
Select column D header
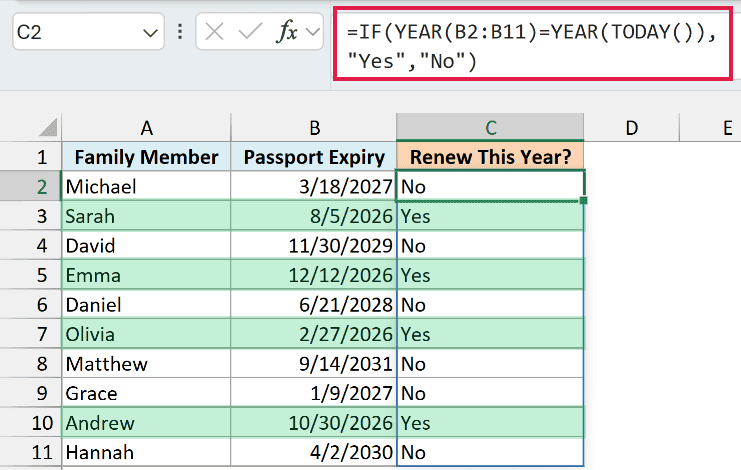[x=632, y=128]
